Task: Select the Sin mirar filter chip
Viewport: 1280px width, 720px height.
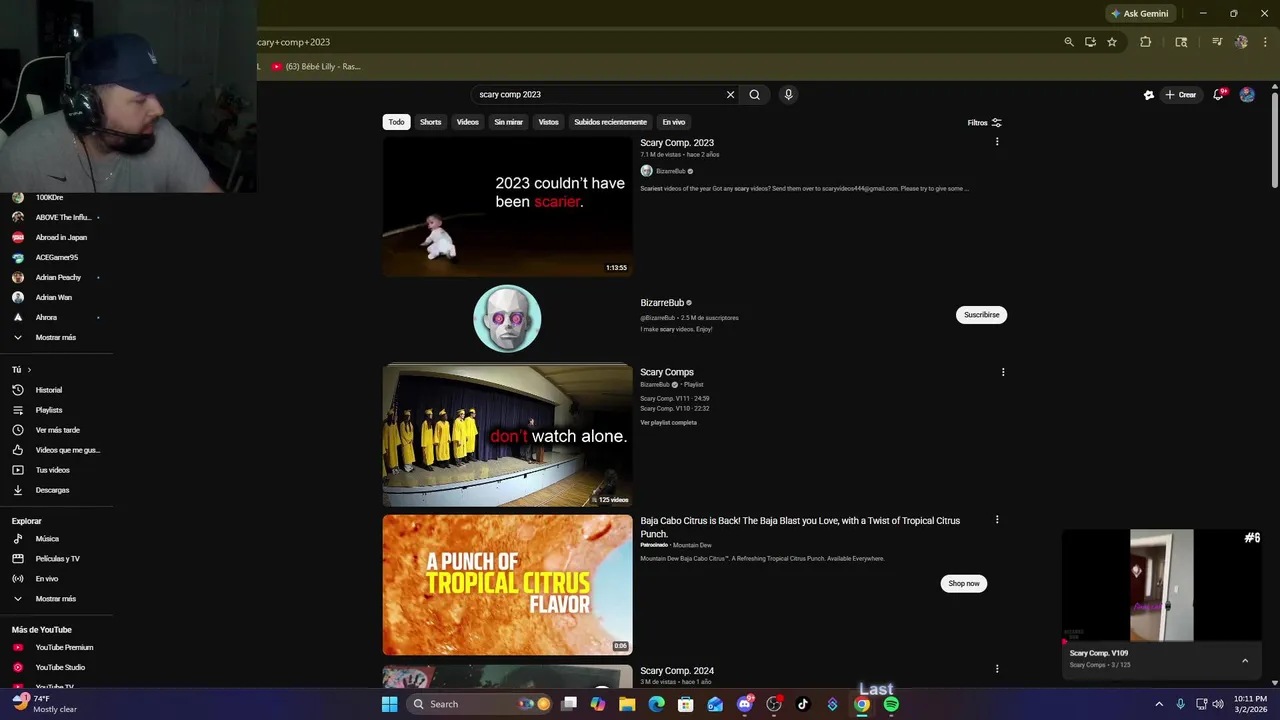Action: click(508, 122)
